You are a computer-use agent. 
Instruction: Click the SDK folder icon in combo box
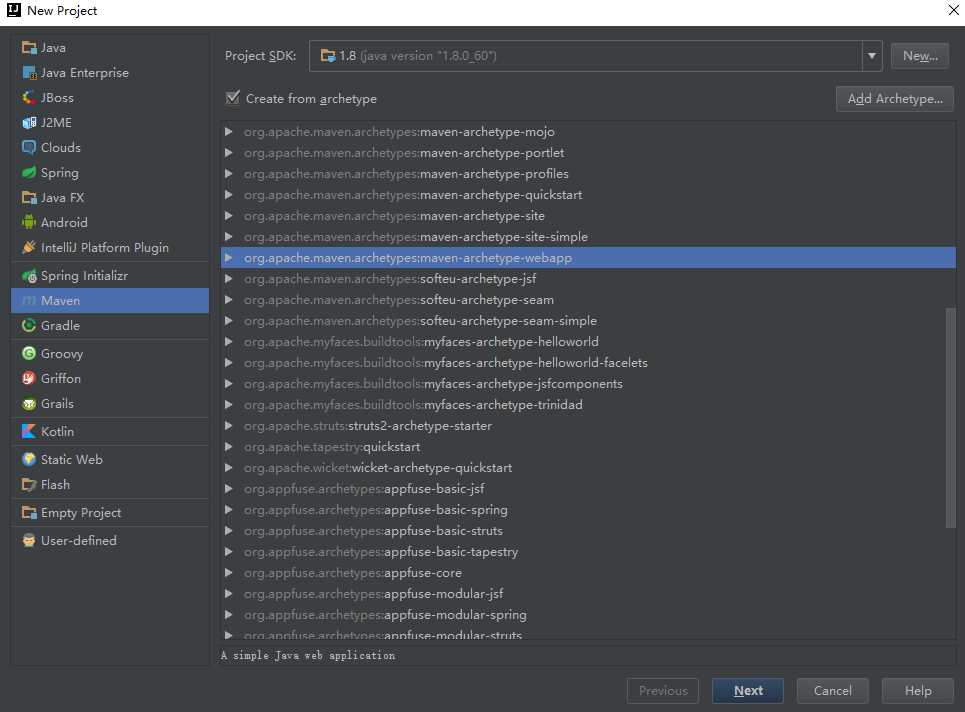[x=328, y=56]
